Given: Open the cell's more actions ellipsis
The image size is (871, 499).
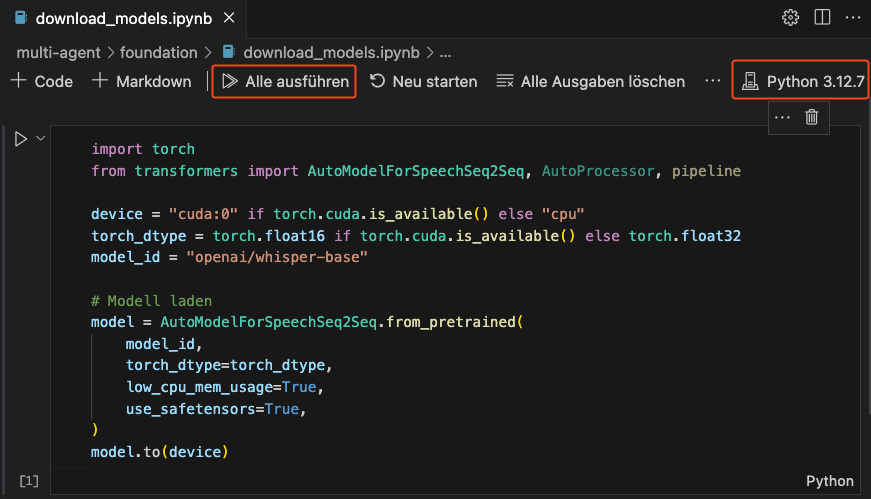Looking at the screenshot, I should pos(783,117).
